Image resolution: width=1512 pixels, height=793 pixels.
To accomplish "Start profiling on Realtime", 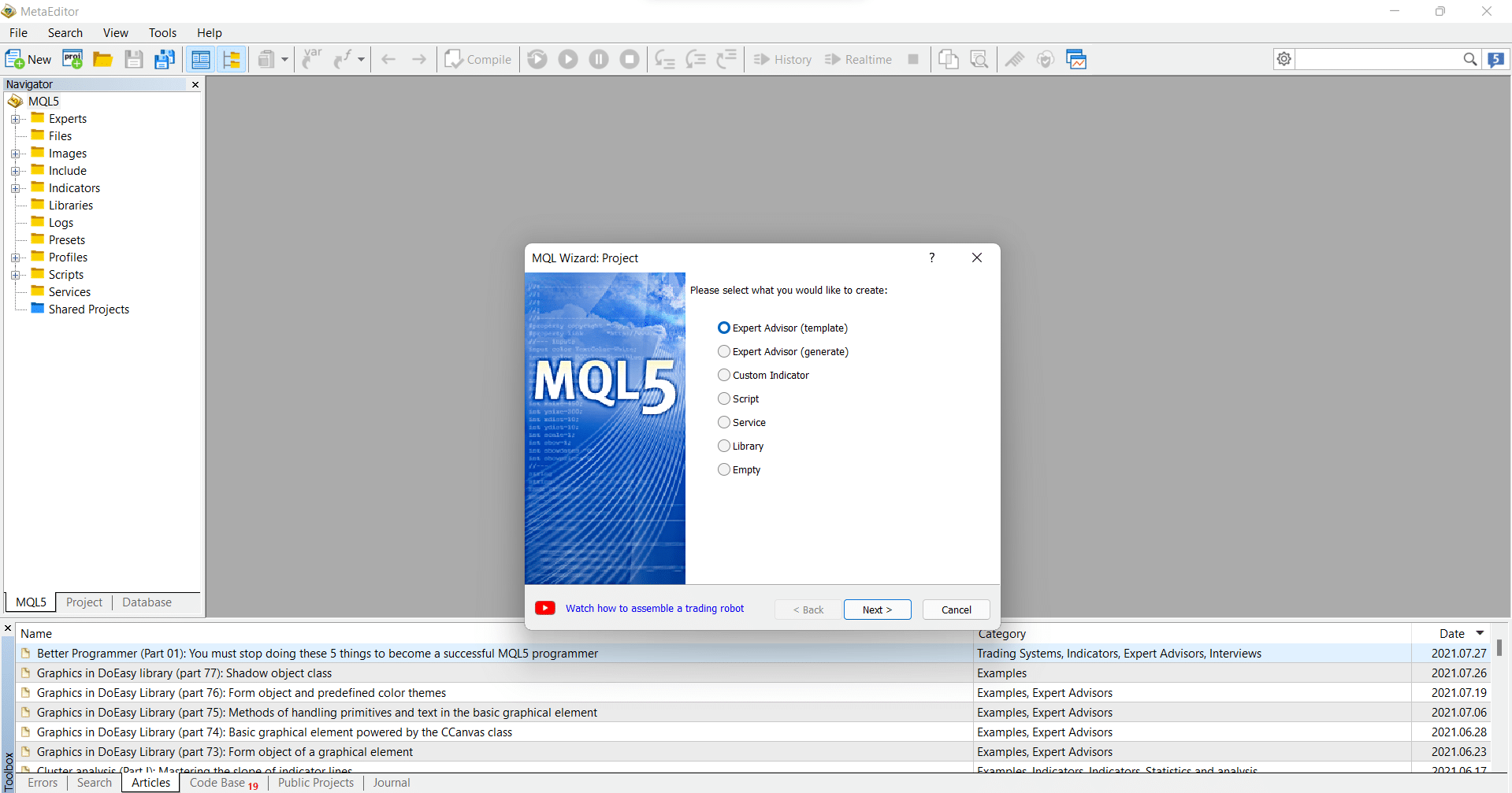I will [858, 59].
